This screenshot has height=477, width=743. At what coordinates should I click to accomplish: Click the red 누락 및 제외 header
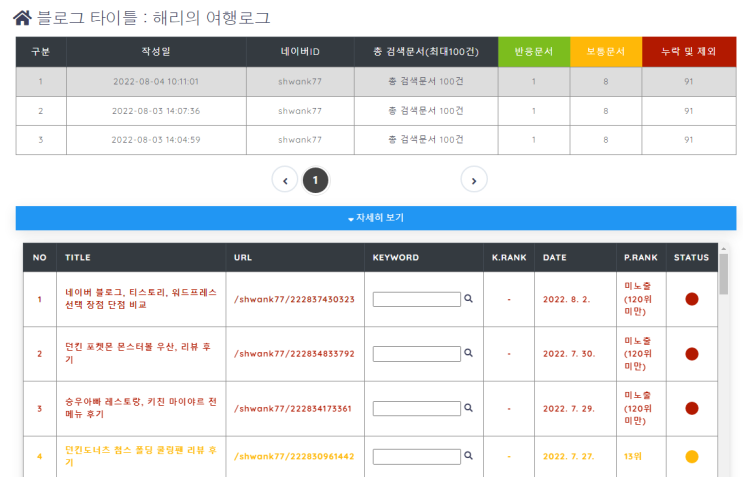tap(689, 52)
